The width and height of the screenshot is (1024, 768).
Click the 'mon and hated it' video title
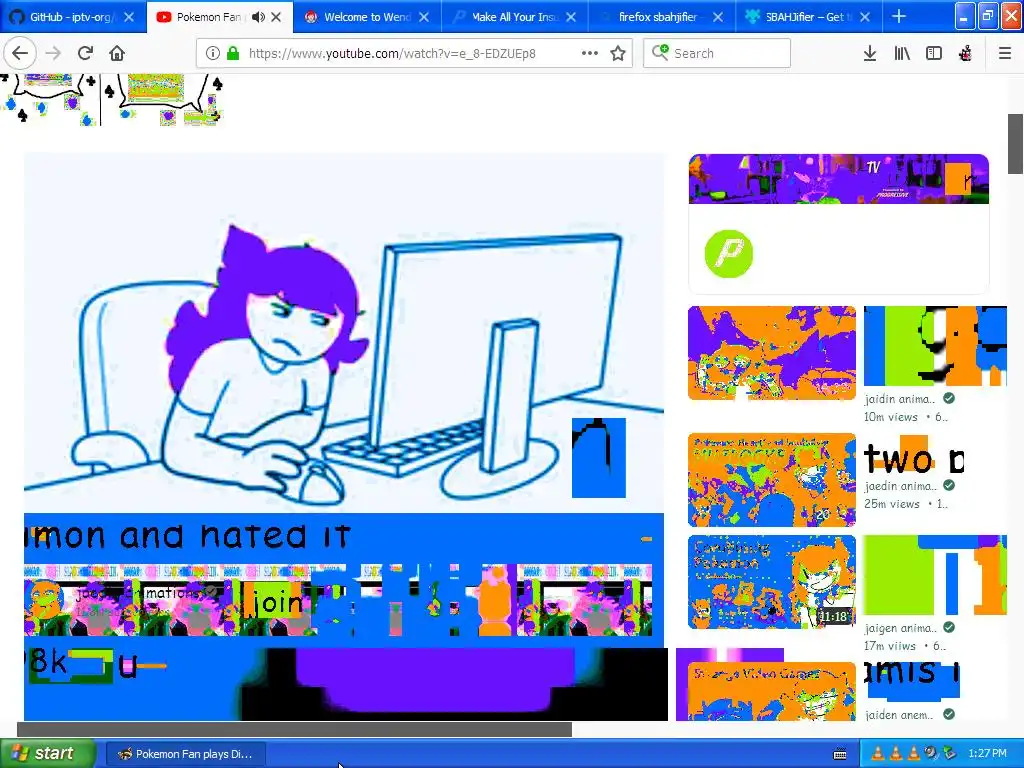[x=188, y=536]
